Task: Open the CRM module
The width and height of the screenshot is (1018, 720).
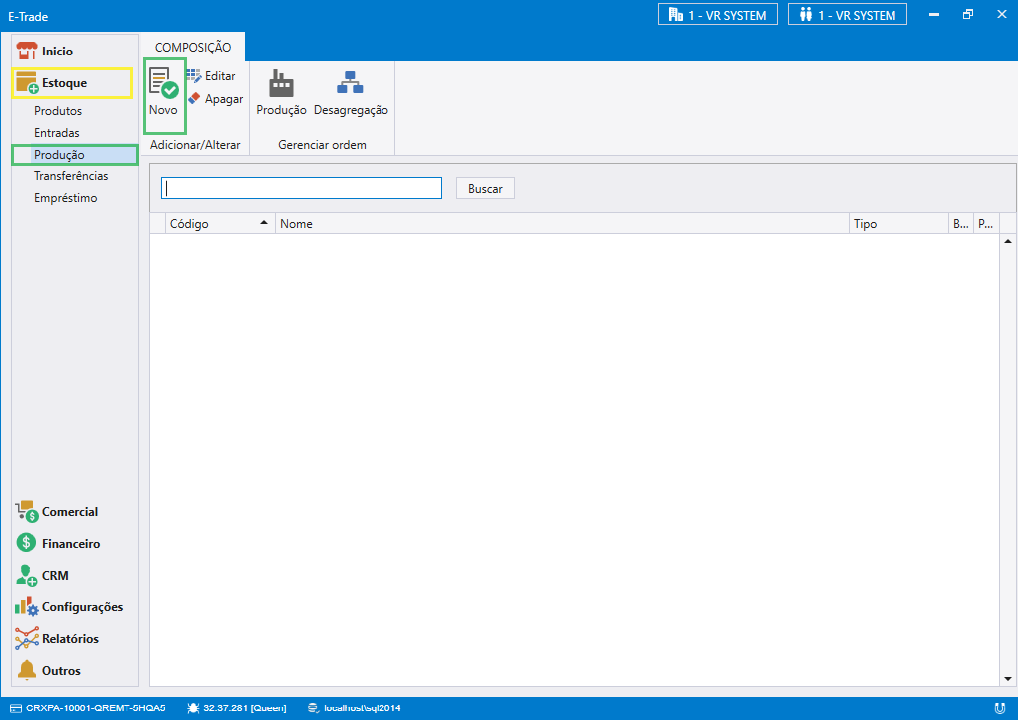Action: pyautogui.click(x=42, y=575)
